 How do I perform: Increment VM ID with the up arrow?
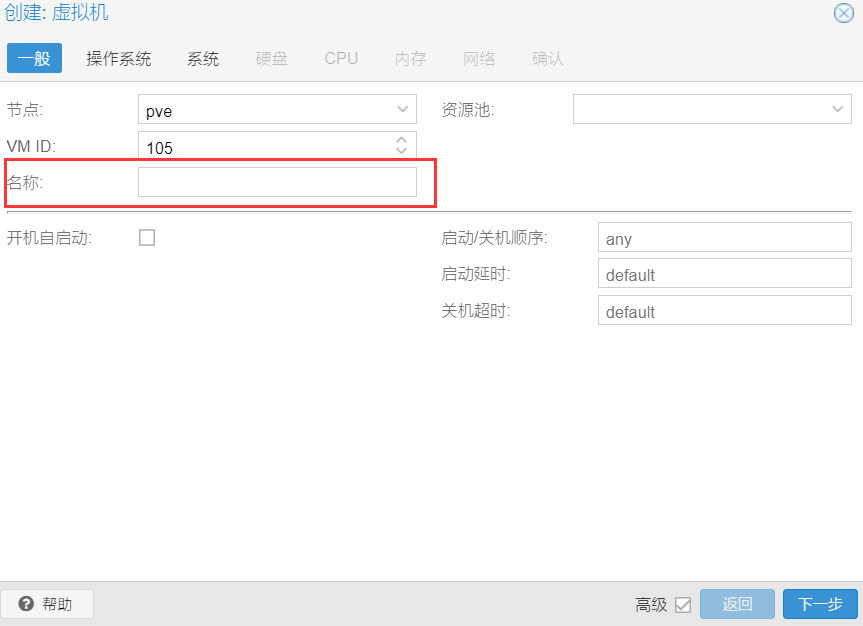[402, 140]
